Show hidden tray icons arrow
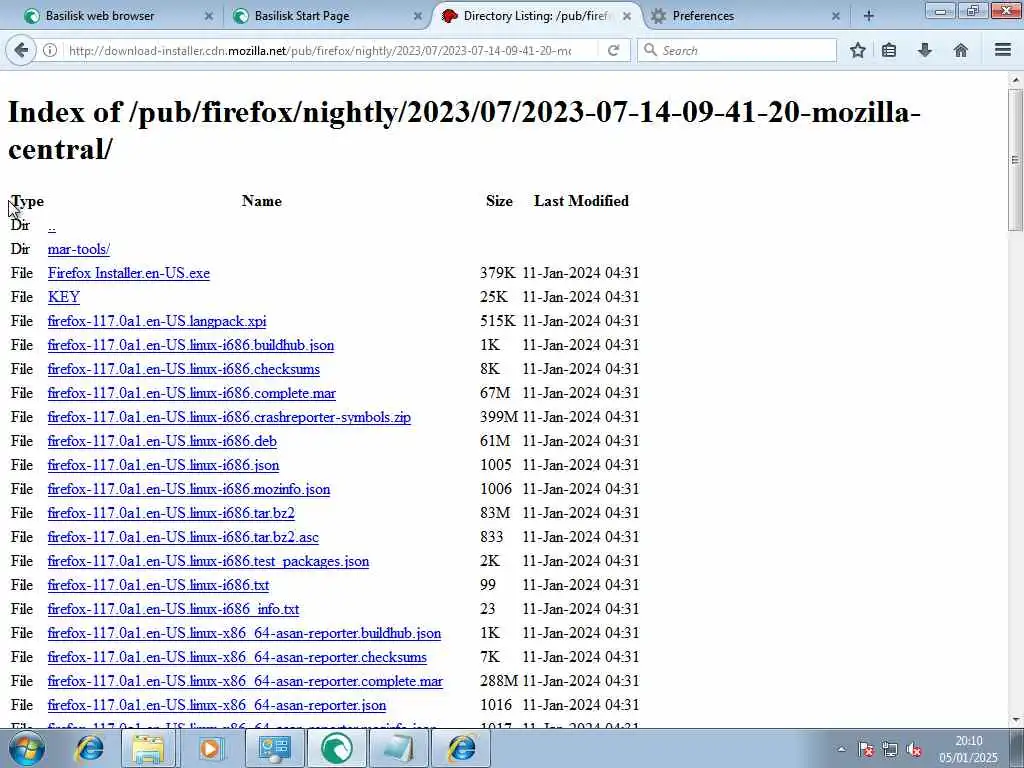The width and height of the screenshot is (1024, 768). (841, 749)
